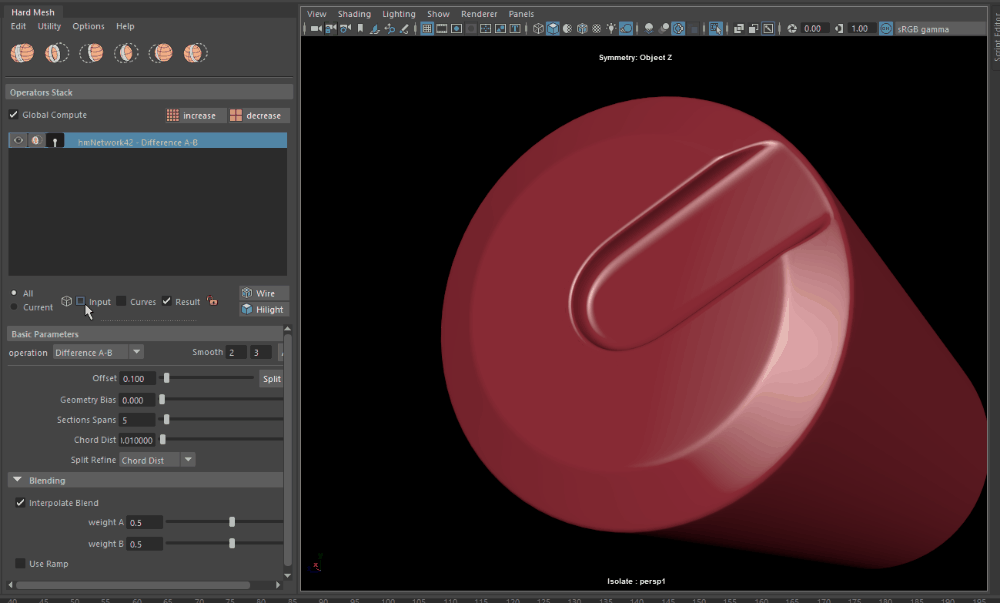The image size is (1000, 603).
Task: Click the parameters panel scroll down arrow
Action: pyautogui.click(x=288, y=576)
